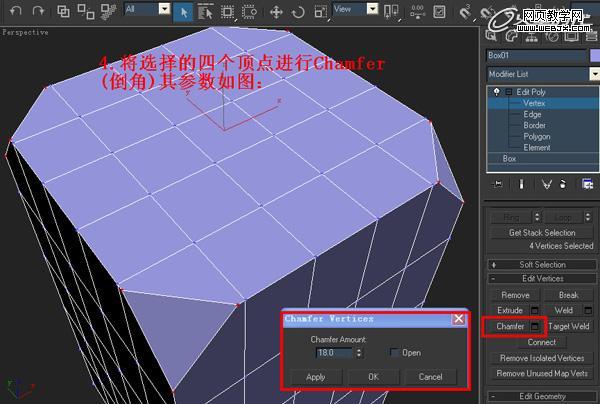
Task: Click the Extrude button
Action: click(x=510, y=310)
